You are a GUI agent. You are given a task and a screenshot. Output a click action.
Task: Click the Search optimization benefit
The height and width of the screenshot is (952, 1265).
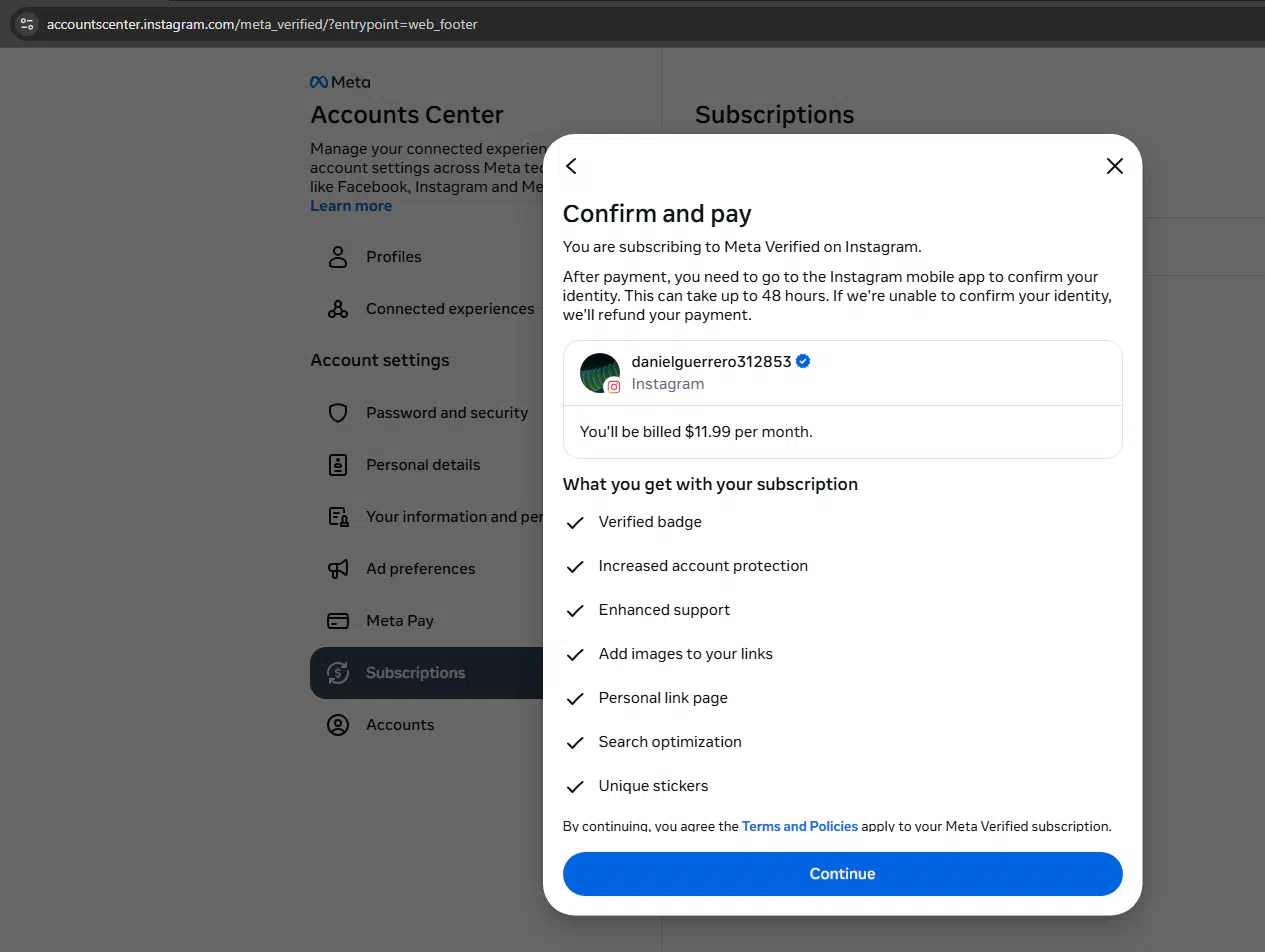point(670,742)
